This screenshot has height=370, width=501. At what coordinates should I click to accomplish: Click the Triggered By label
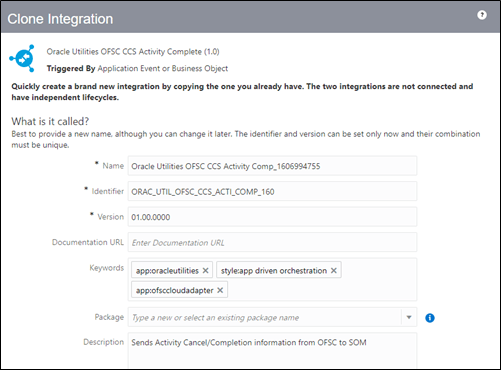71,68
